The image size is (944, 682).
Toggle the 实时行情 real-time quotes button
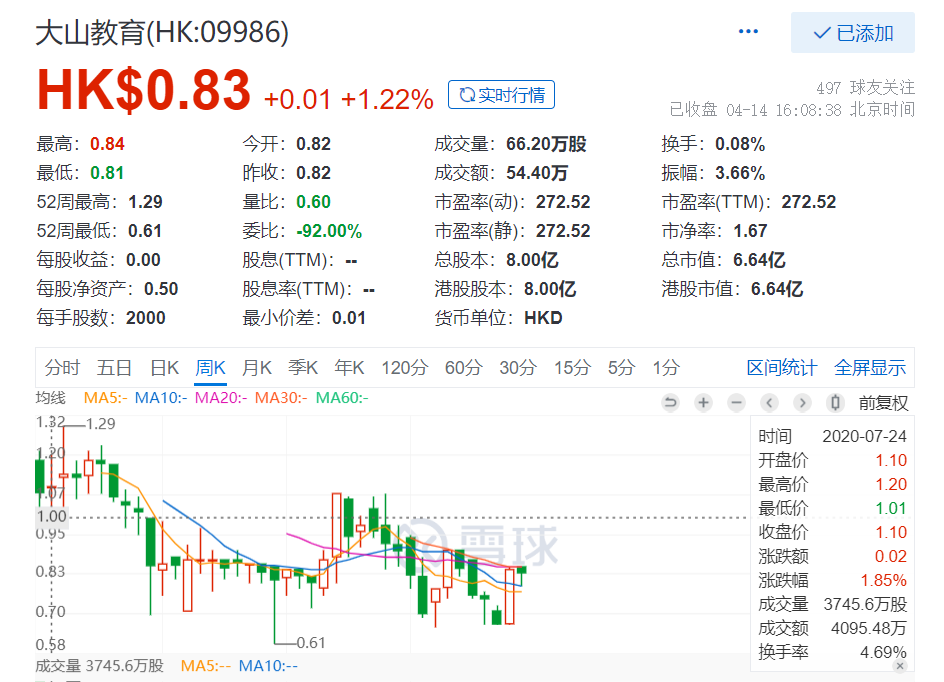(x=501, y=95)
